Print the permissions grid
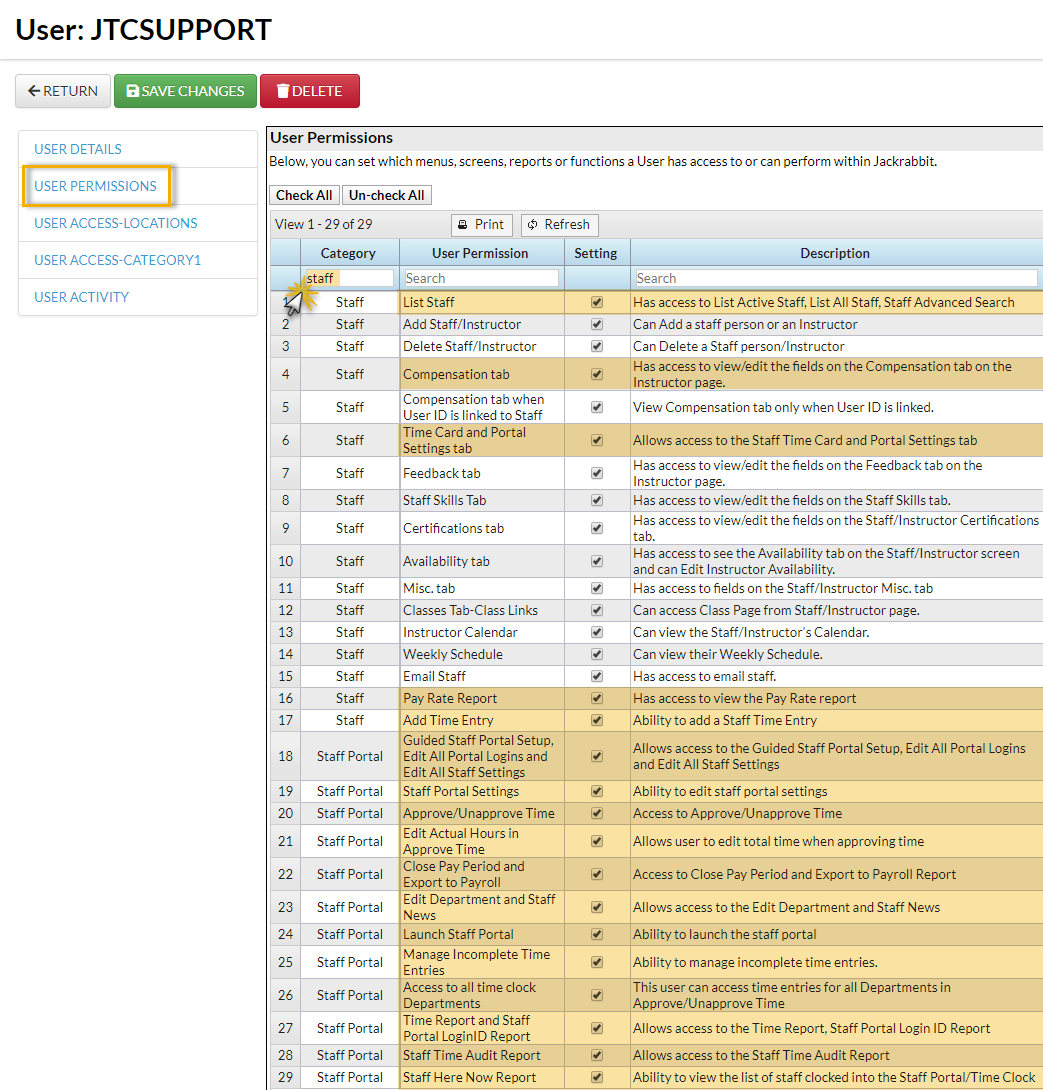Screen dimensions: 1043x1090 pos(481,225)
